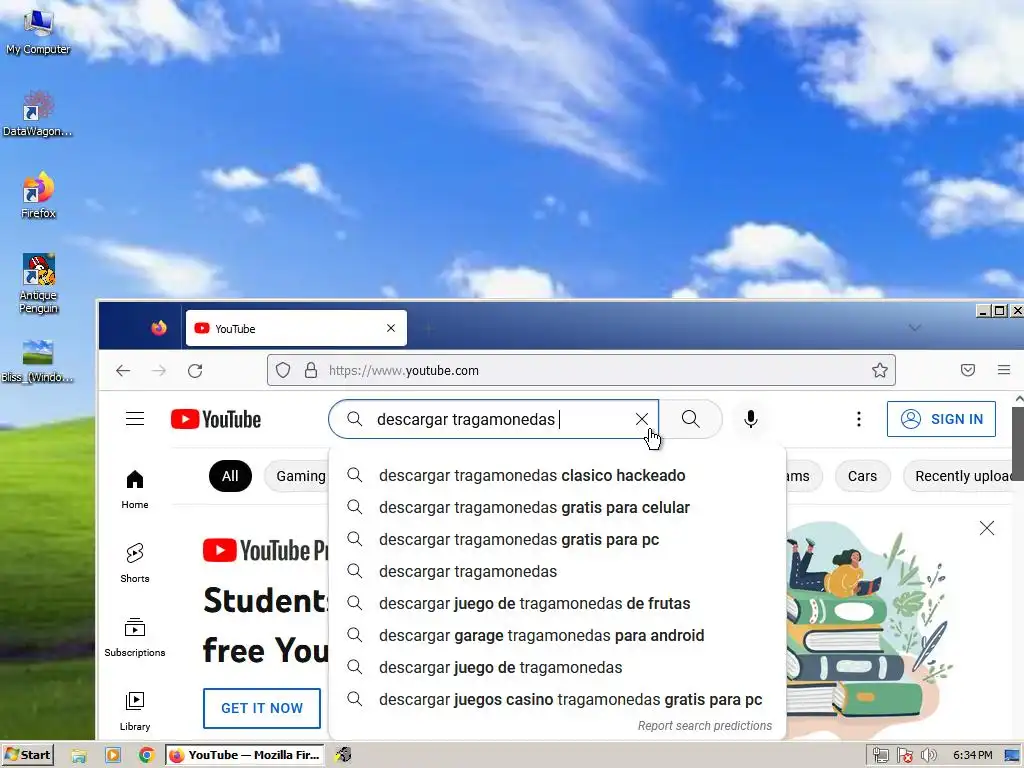
Task: Click the page vertical scrollbar thumb
Action: (x=1017, y=443)
